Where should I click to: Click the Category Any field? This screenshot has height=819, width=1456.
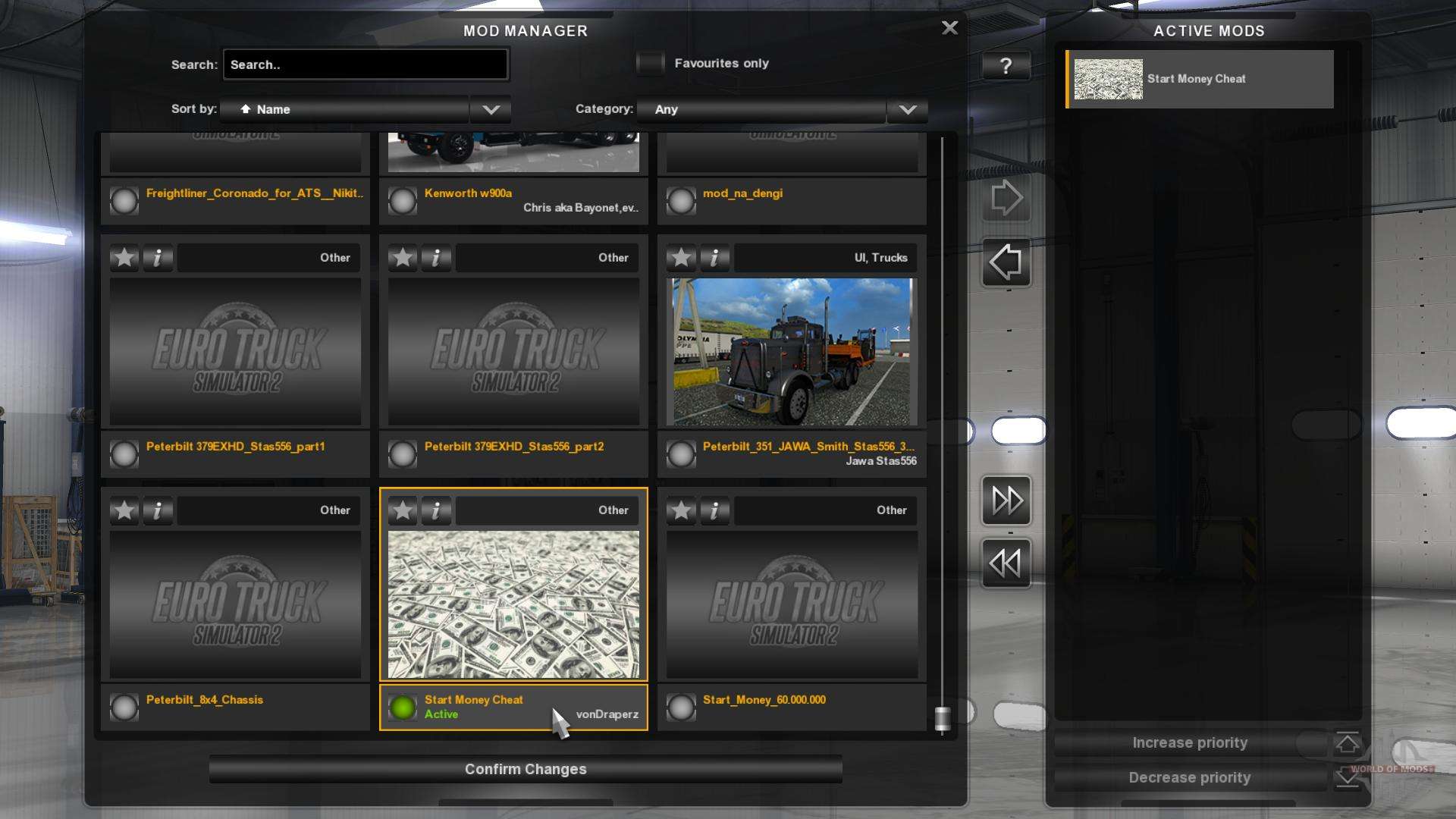click(x=761, y=110)
